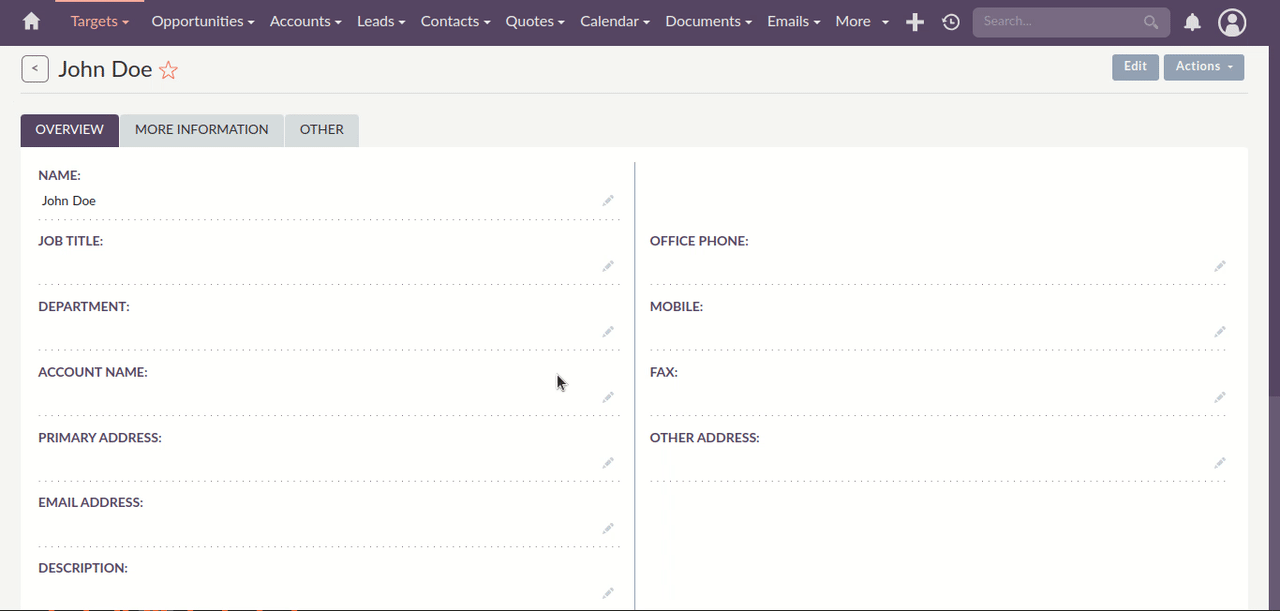Viewport: 1280px width, 611px height.
Task: Click the search magnifier icon
Action: (1152, 22)
